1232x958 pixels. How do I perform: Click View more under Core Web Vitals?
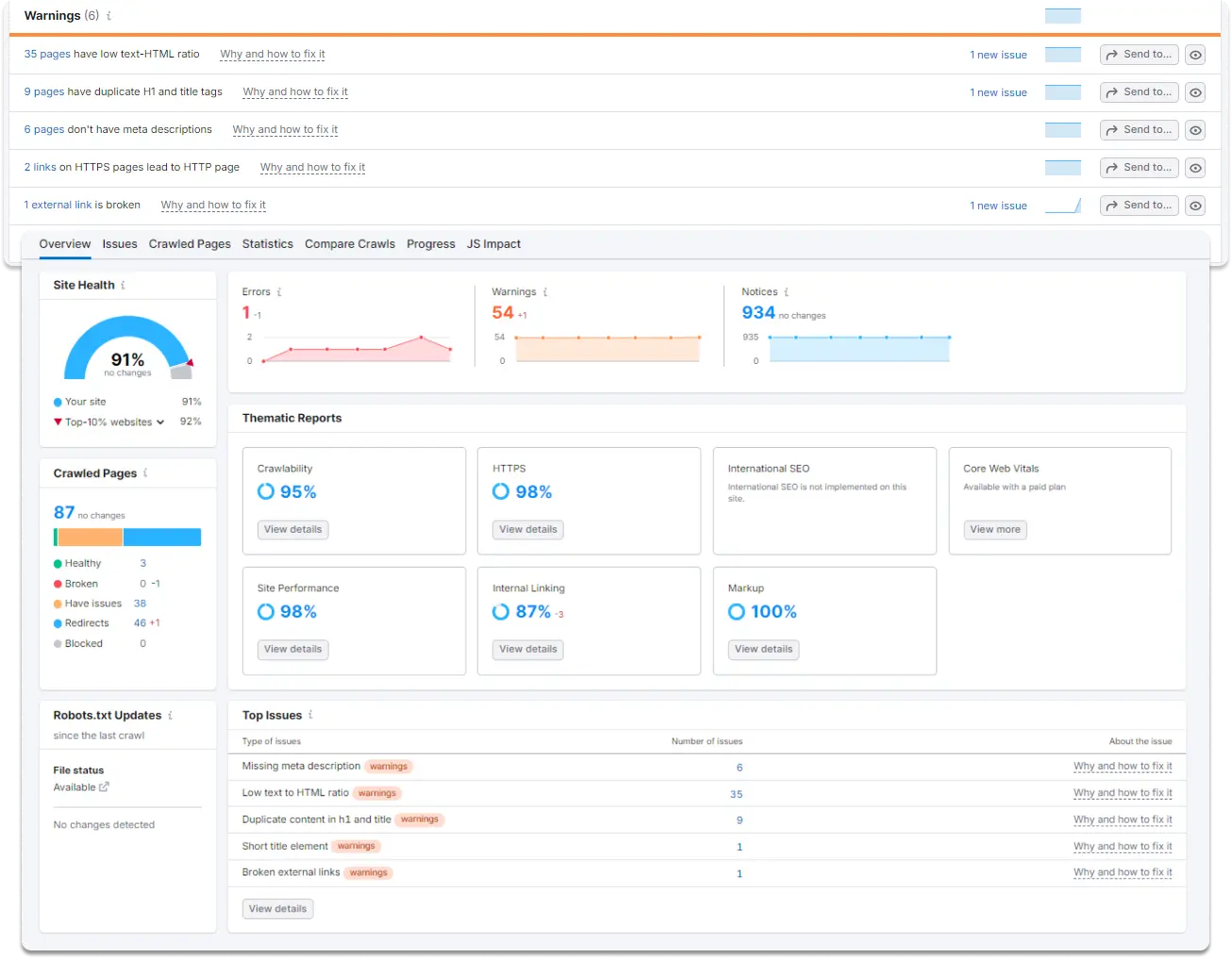995,530
